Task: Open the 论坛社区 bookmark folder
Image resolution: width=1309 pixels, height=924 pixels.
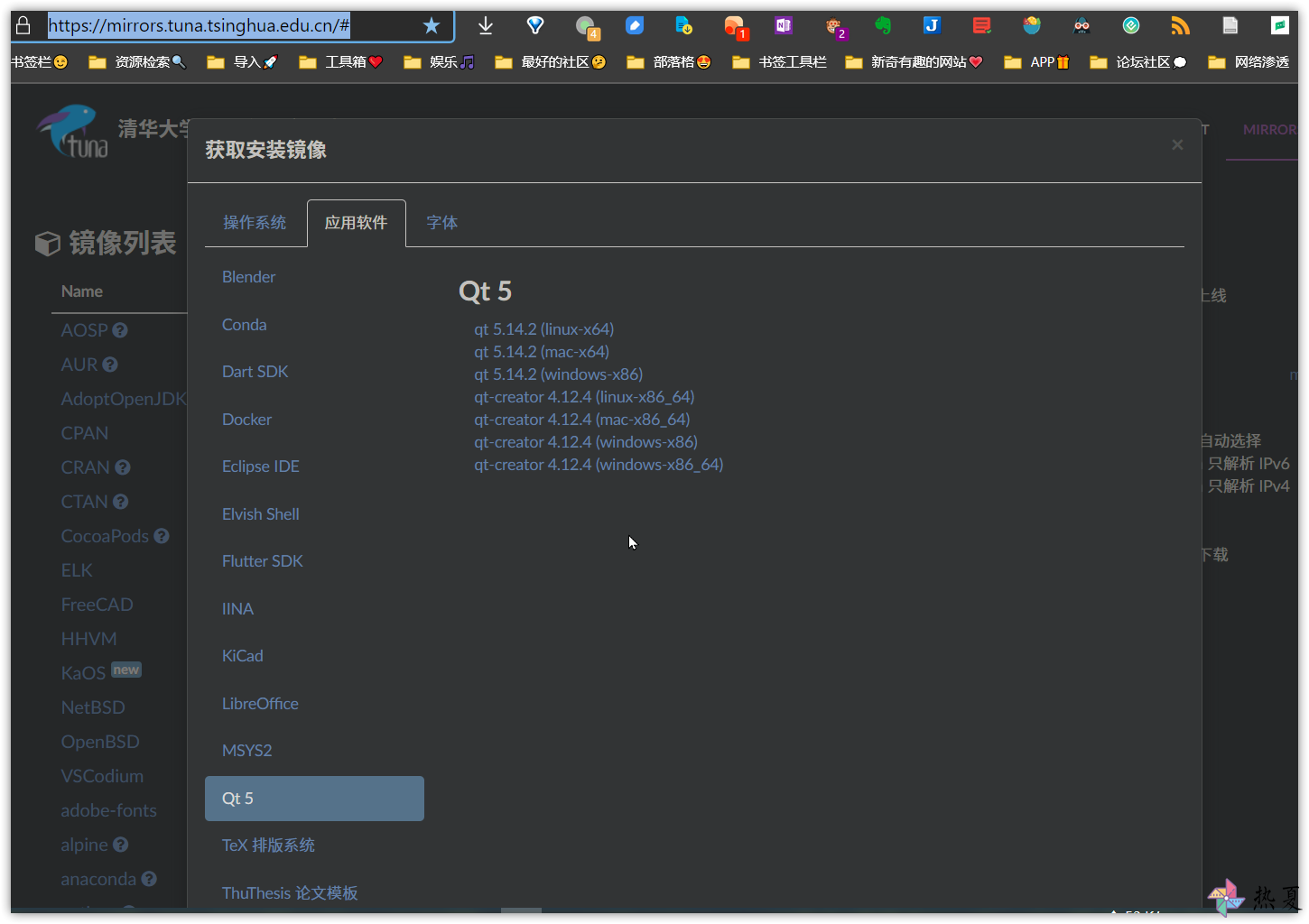Action: tap(1137, 62)
